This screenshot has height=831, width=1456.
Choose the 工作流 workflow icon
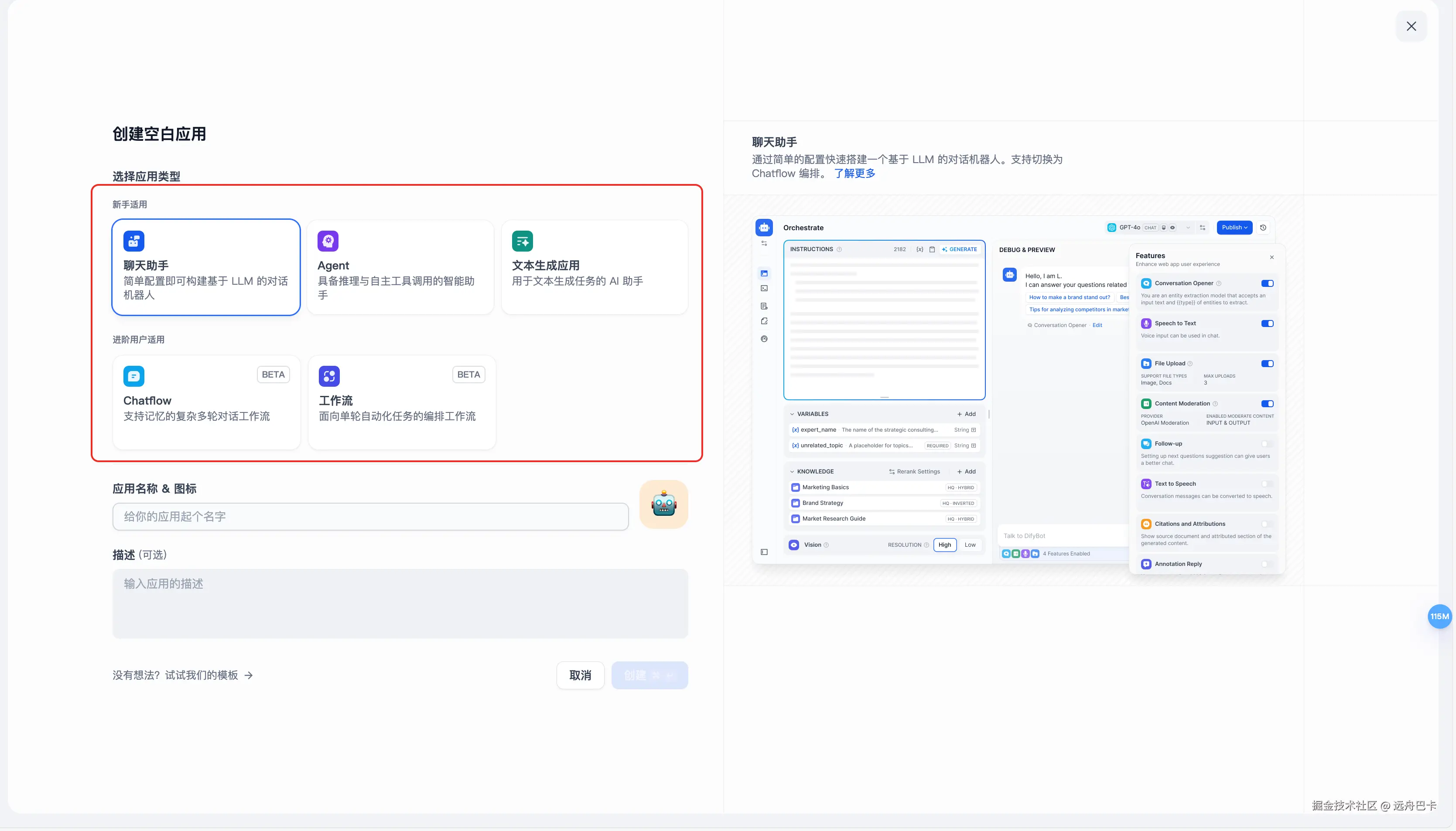329,376
